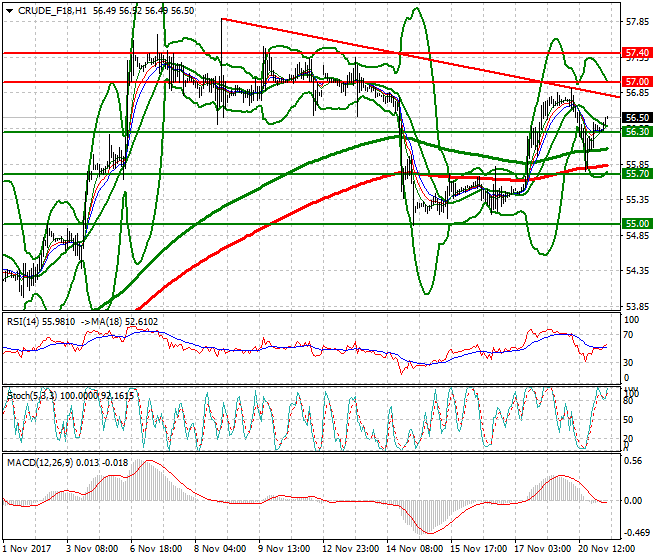Click the 1 Nov 2017 date label

pyautogui.click(x=29, y=549)
